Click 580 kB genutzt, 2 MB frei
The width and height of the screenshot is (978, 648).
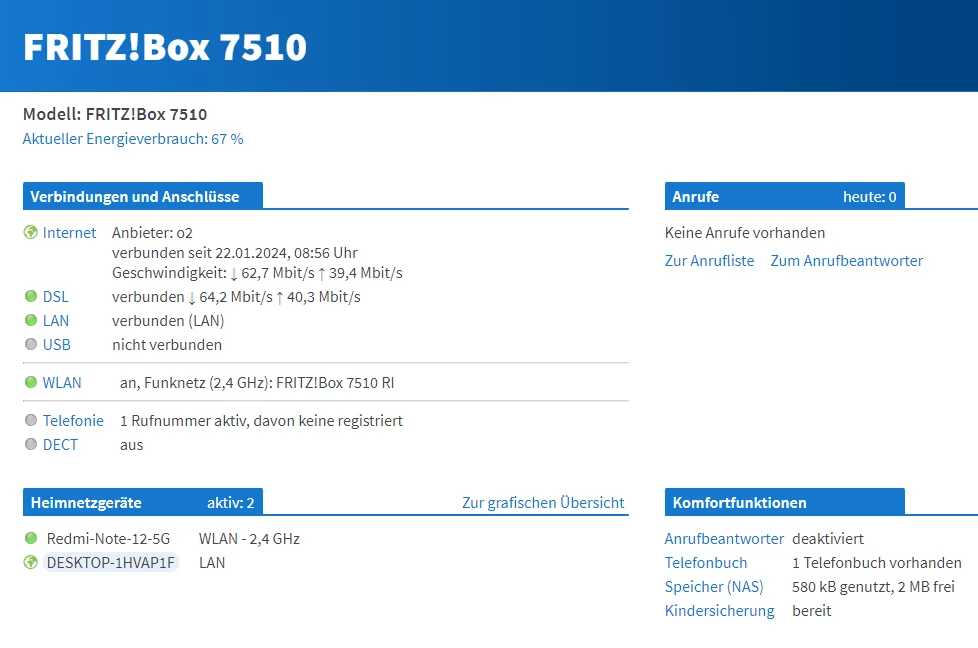pos(873,587)
